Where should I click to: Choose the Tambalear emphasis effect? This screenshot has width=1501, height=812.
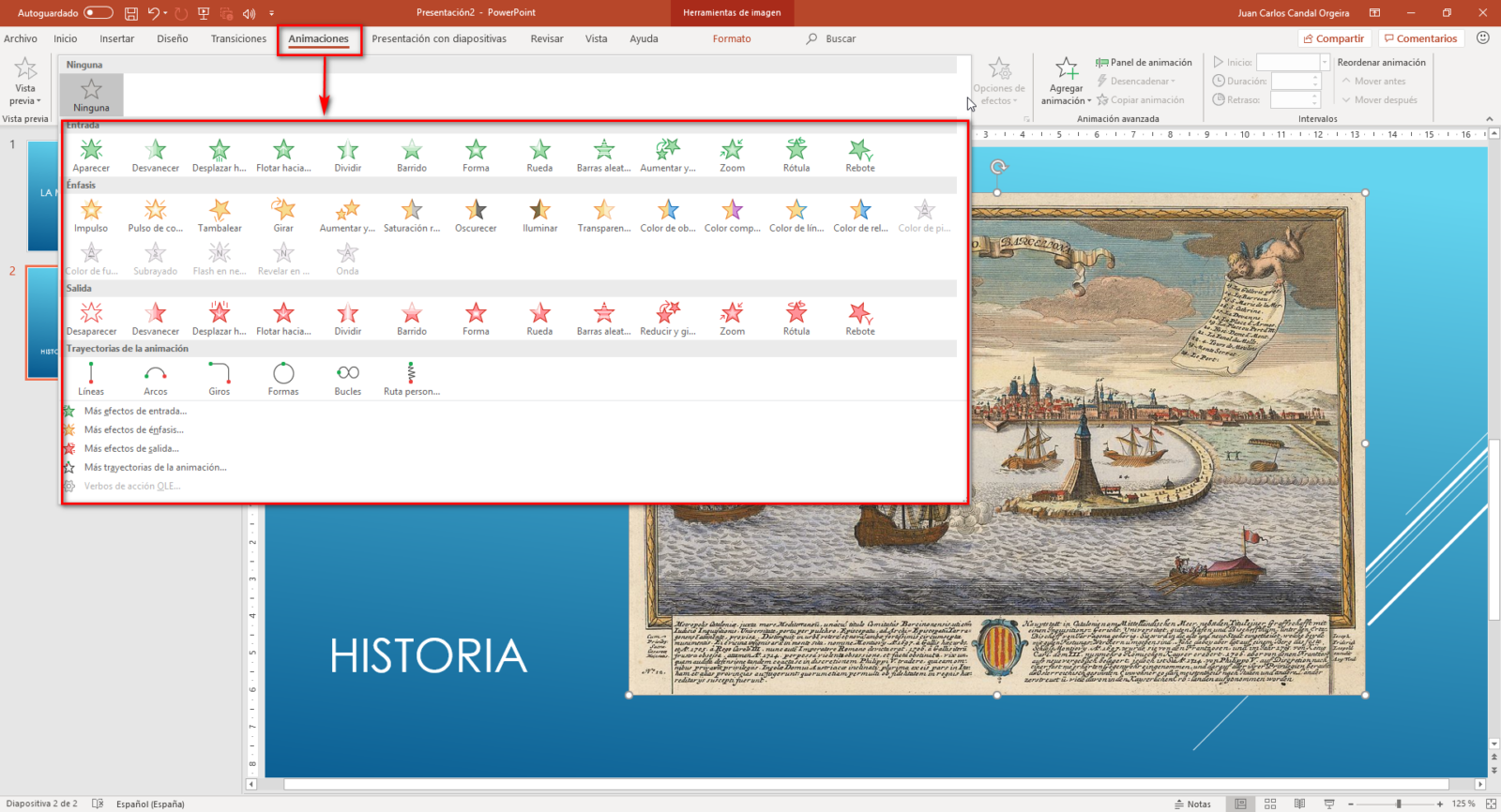pyautogui.click(x=220, y=215)
